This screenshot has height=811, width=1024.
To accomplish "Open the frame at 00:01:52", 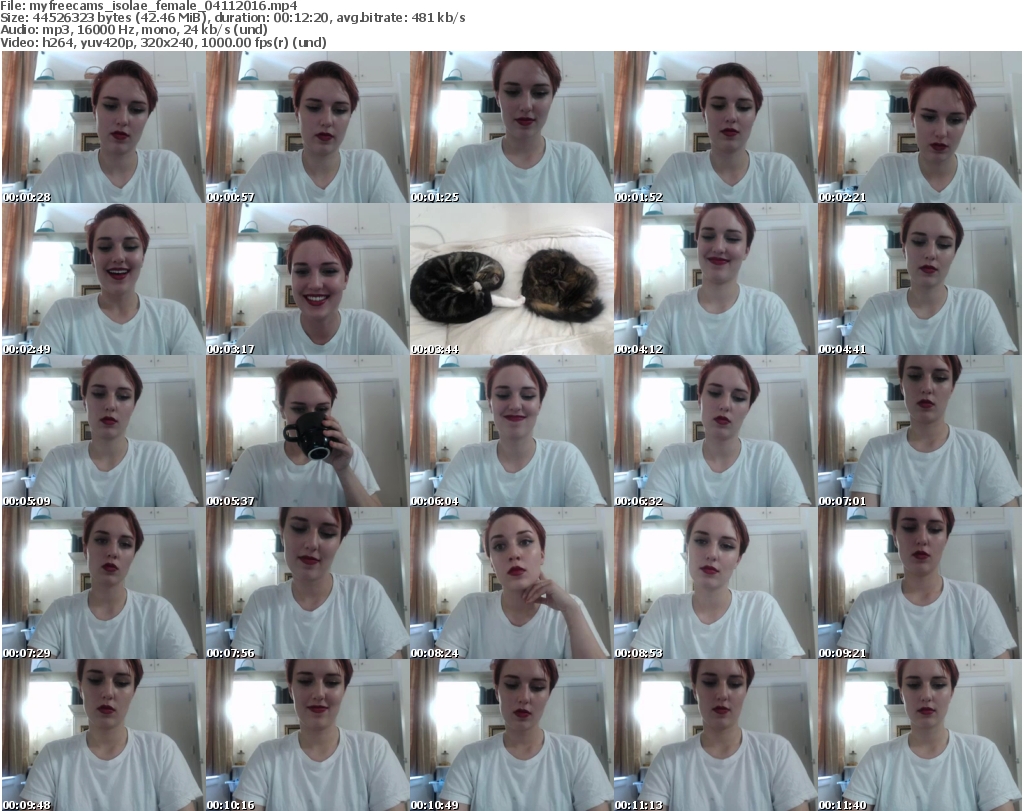I will (x=715, y=127).
